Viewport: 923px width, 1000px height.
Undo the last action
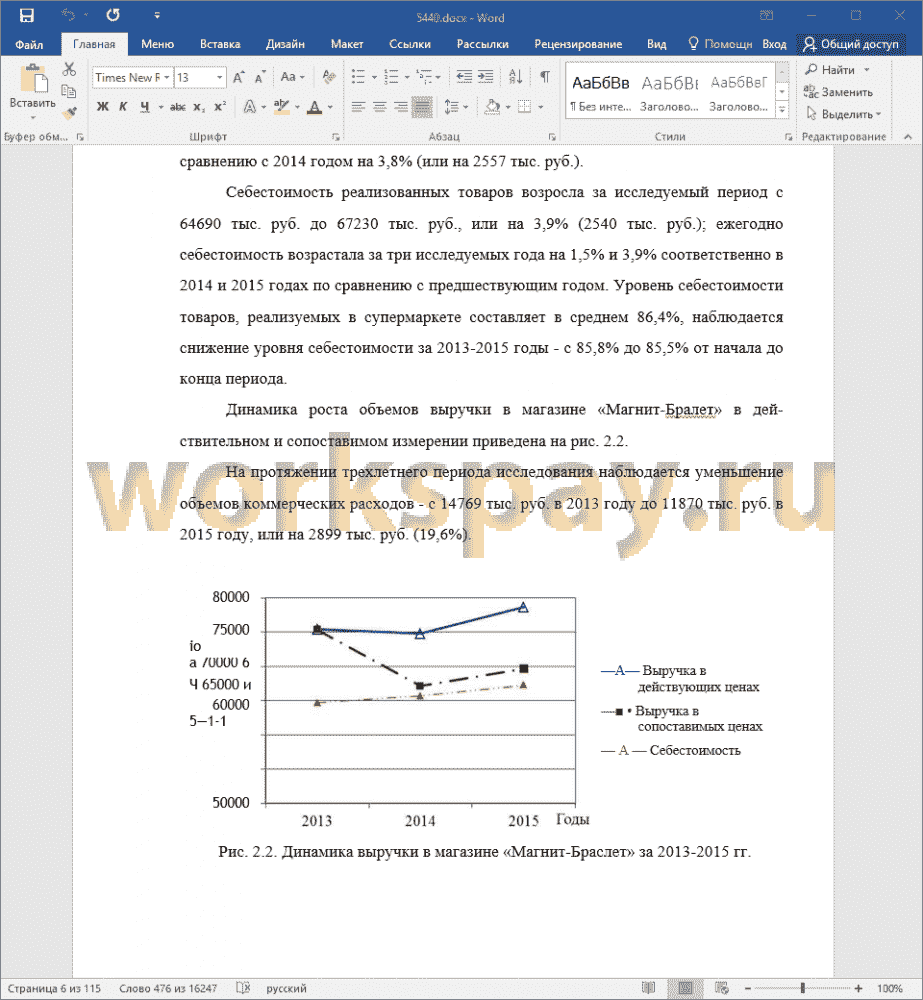[67, 15]
